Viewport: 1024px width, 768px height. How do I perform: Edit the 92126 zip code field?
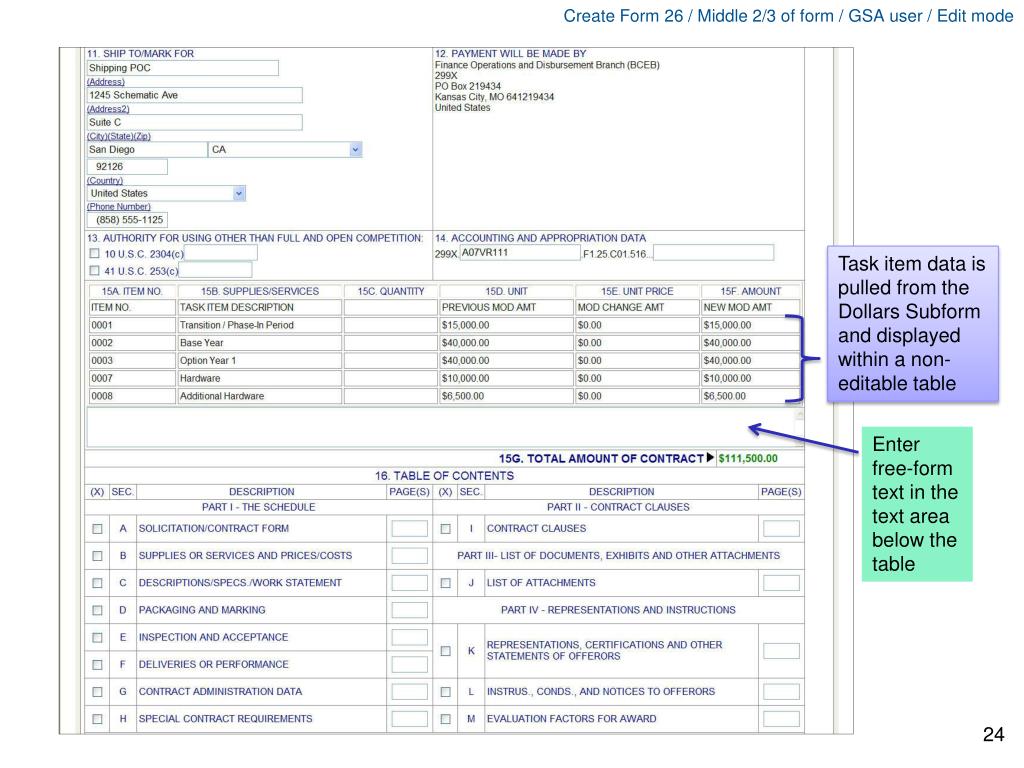coord(127,167)
